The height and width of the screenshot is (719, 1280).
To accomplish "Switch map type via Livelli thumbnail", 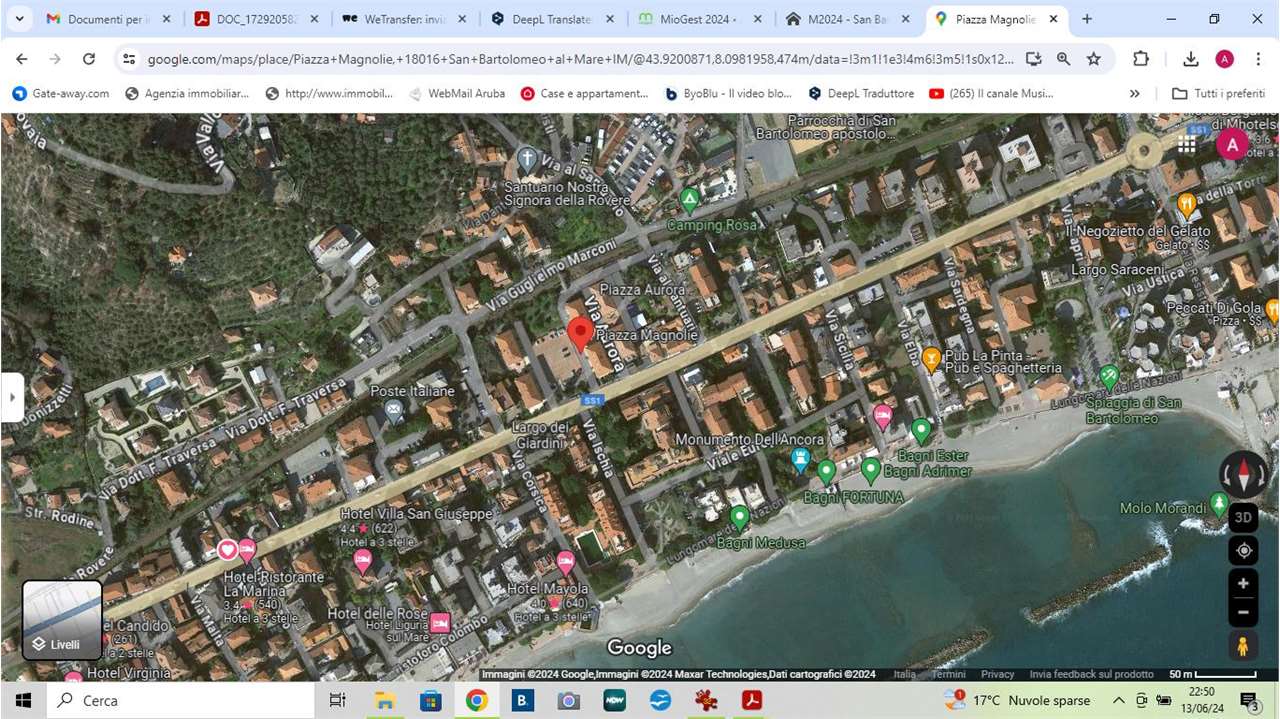I will click(x=62, y=620).
